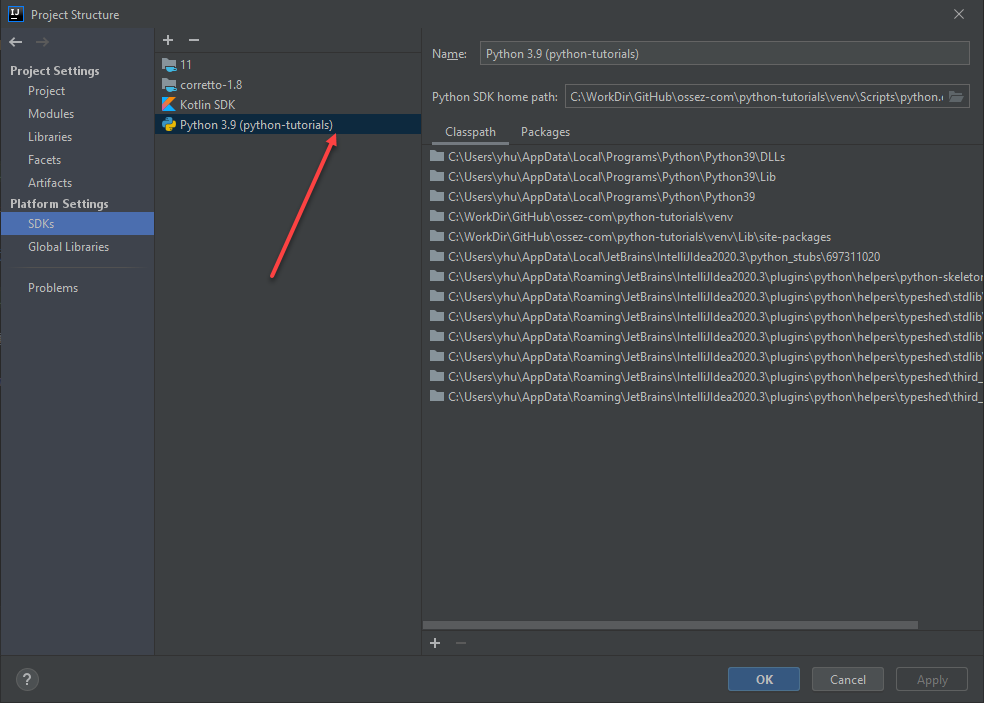Add a classpath entry with bottom plus icon
Viewport: 984px width, 703px height.
(x=435, y=643)
